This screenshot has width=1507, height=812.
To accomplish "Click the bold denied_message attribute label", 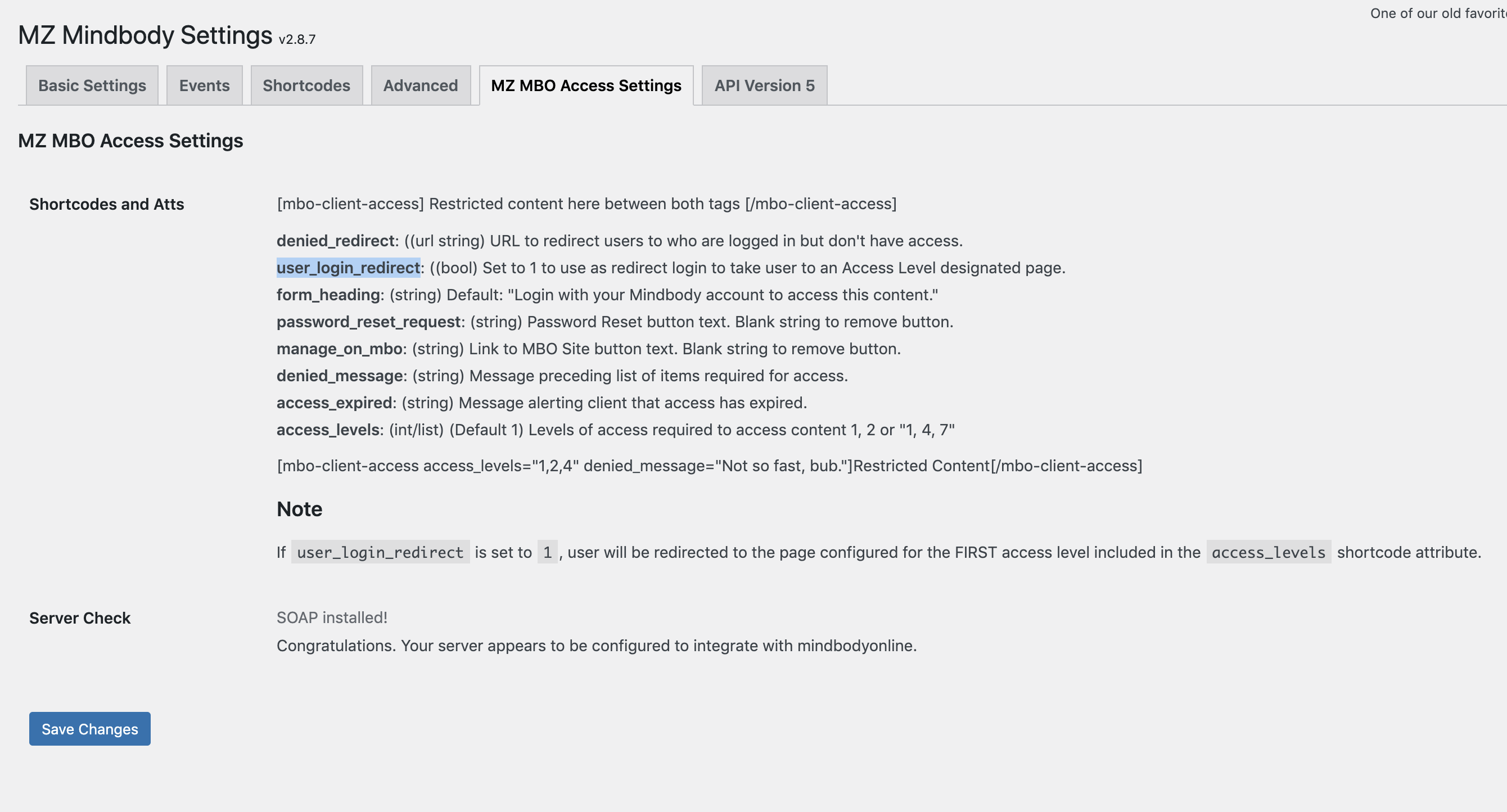I will coord(339,376).
